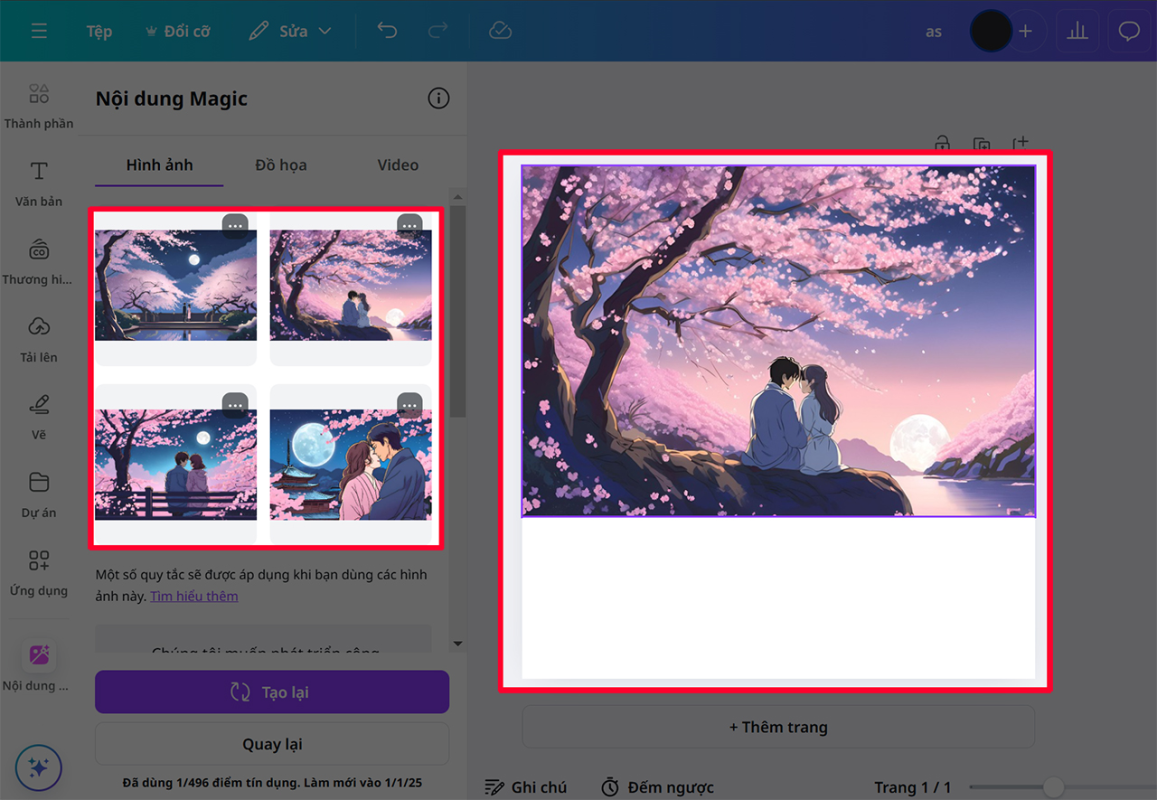The image size is (1157, 800).
Task: Open options menu on pagoda couple image
Action: 409,405
